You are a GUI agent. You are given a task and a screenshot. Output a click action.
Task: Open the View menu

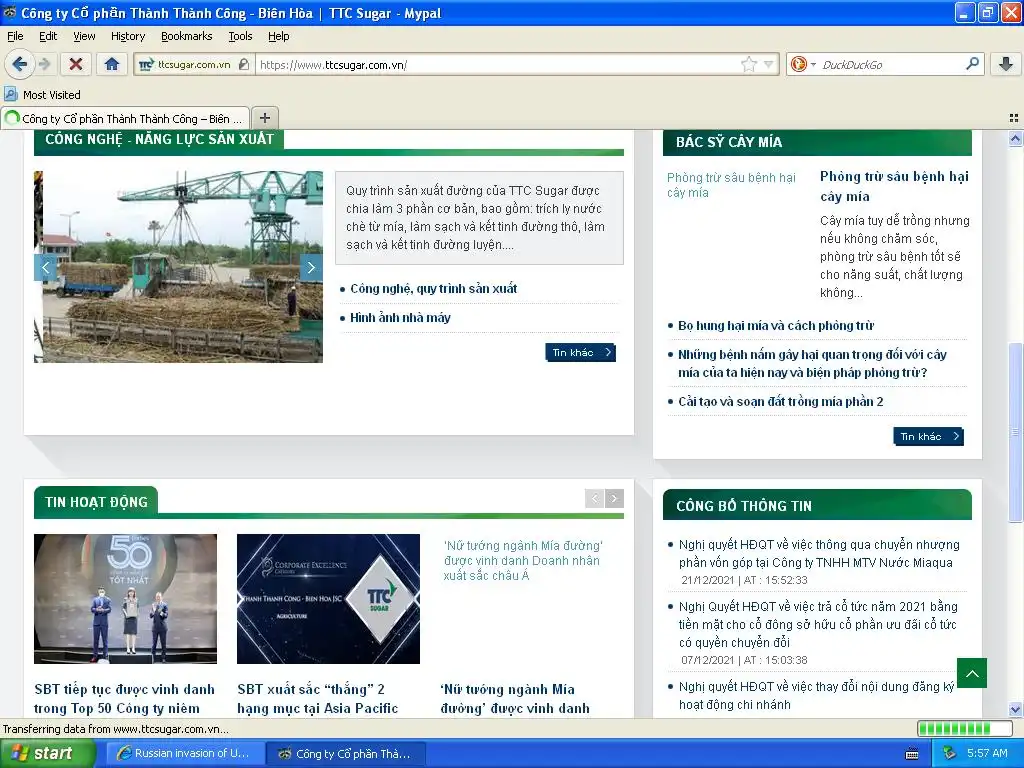(x=84, y=36)
